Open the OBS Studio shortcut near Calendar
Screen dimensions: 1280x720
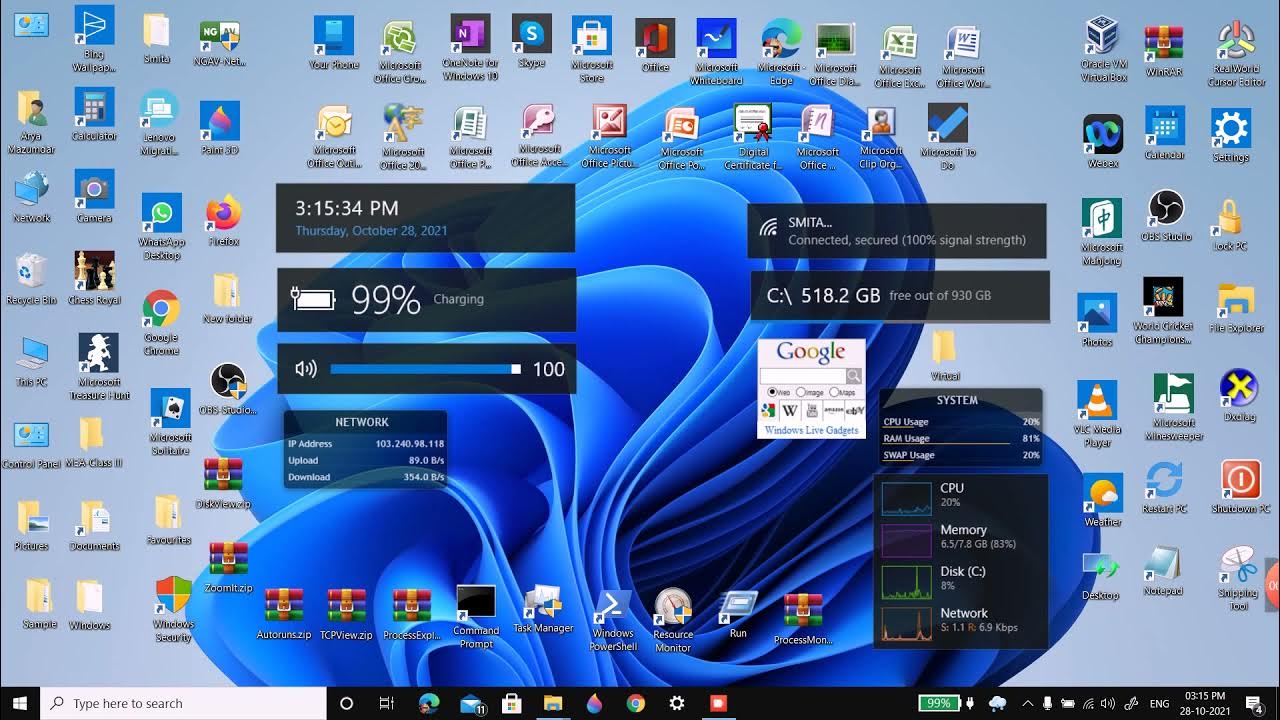1166,215
